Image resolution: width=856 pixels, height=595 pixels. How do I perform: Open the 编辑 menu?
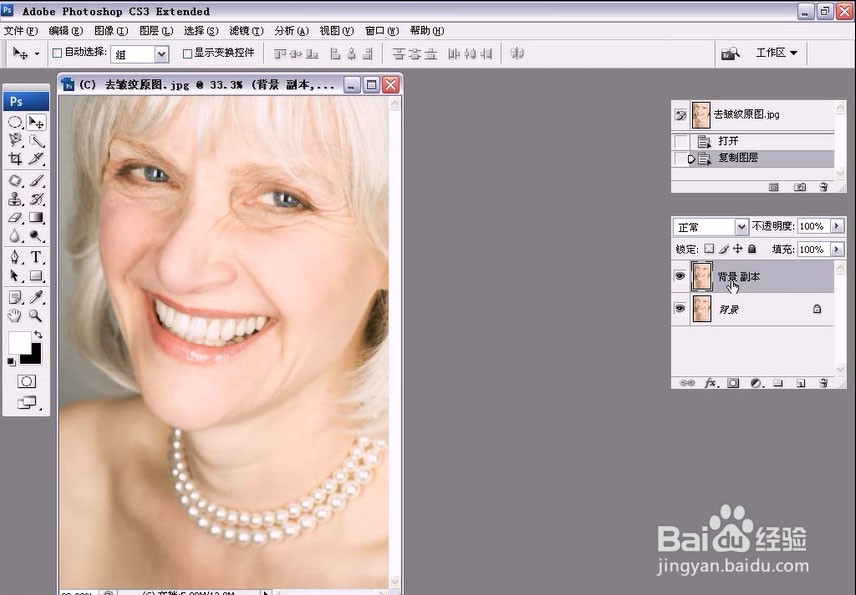point(66,31)
